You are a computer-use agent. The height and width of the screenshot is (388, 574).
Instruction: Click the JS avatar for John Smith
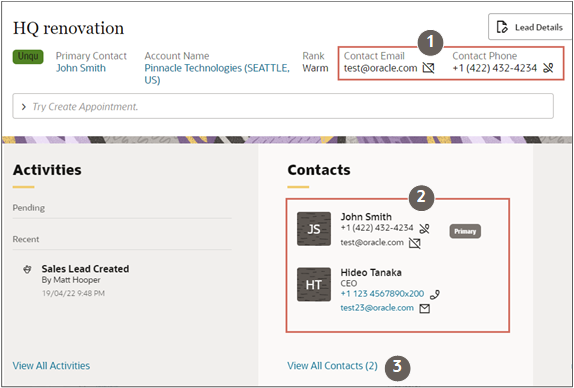click(314, 229)
